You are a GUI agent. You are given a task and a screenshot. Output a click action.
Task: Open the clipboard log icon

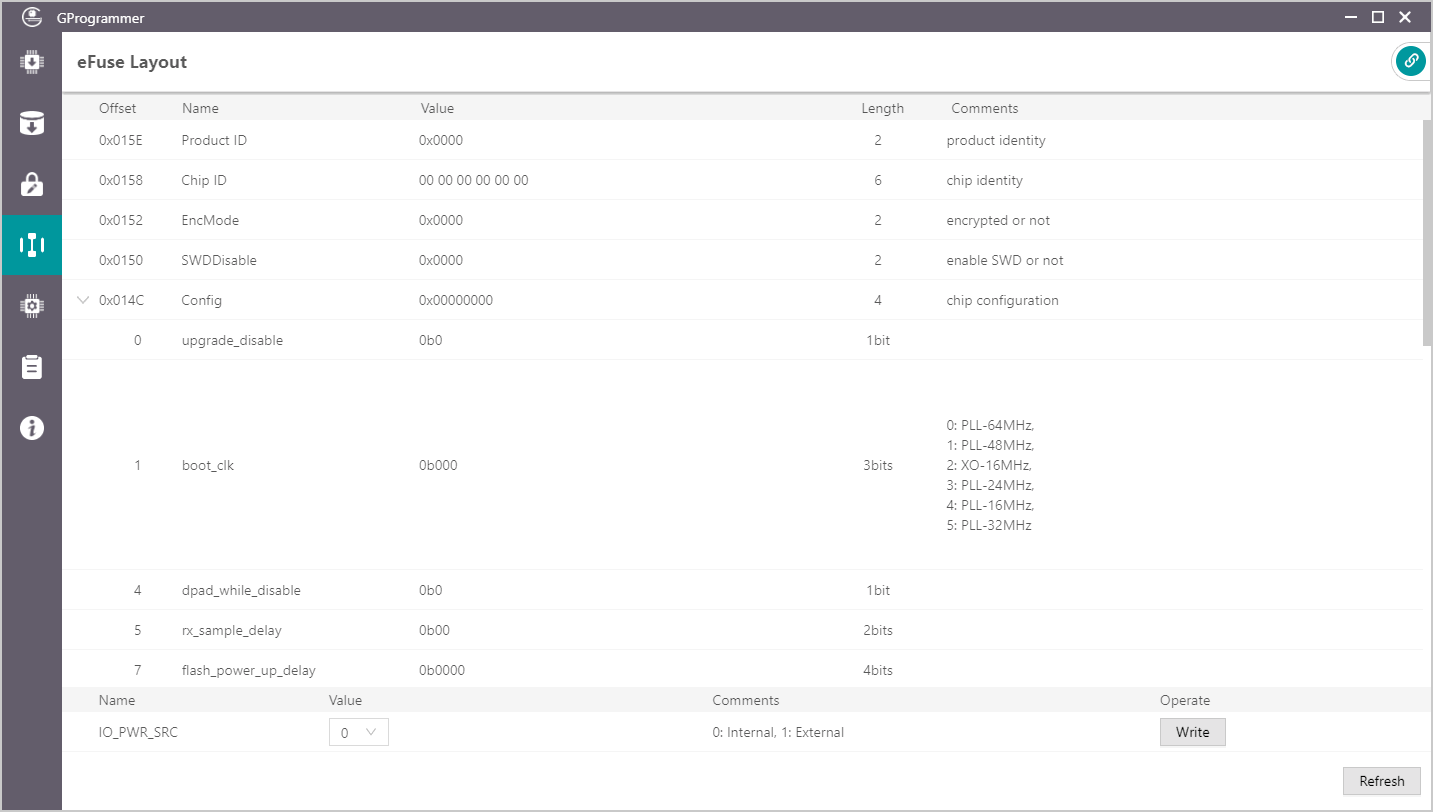(x=32, y=367)
